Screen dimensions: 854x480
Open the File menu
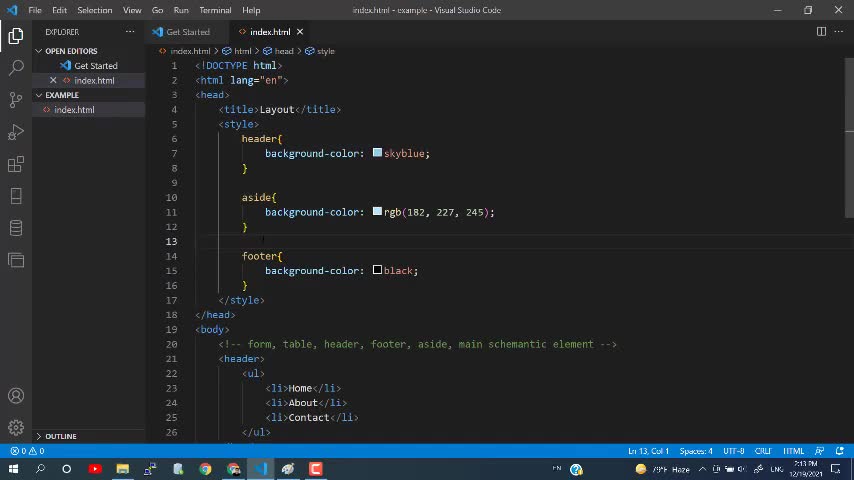click(x=35, y=10)
